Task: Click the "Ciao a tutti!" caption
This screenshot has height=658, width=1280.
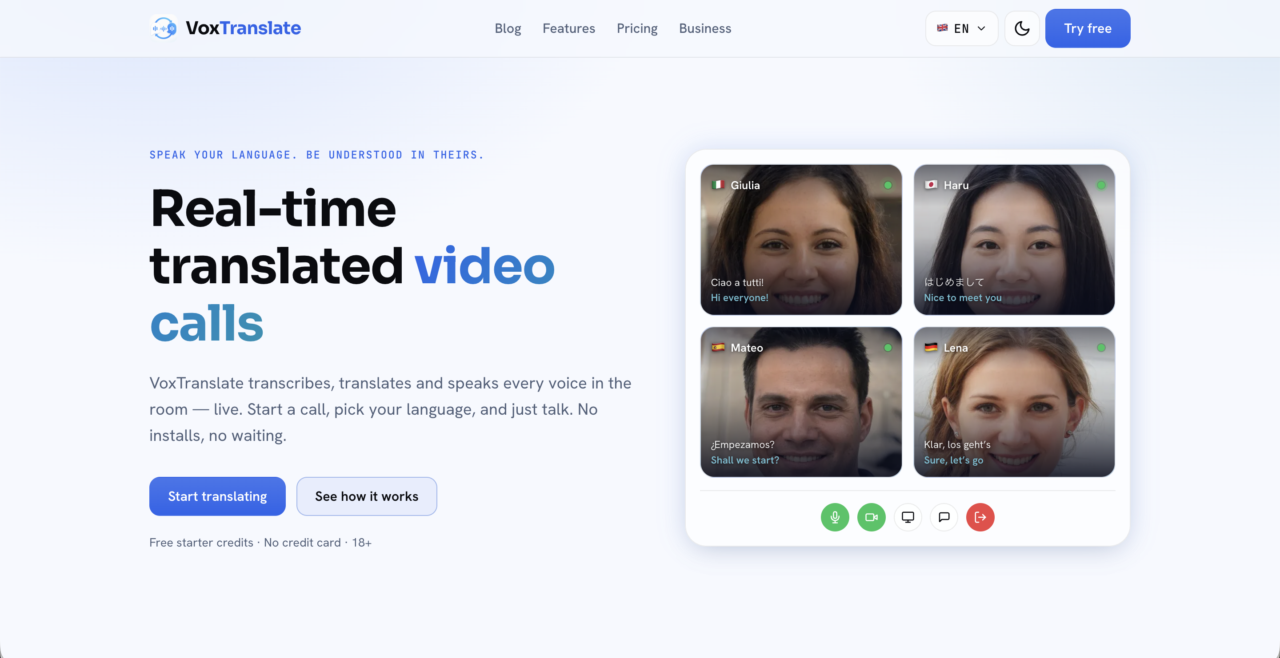Action: 737,283
